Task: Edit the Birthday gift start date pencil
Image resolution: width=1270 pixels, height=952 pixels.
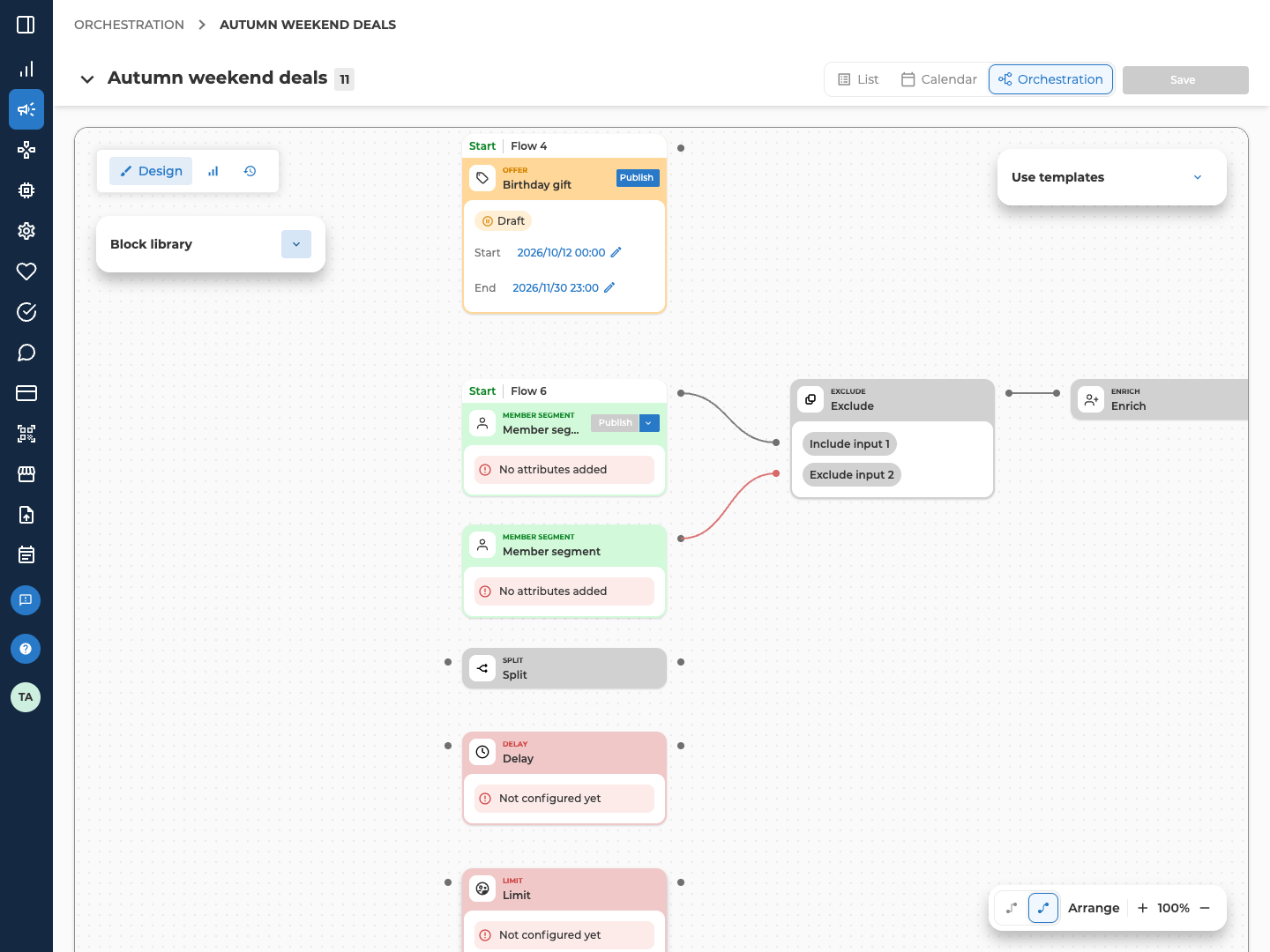Action: [616, 252]
